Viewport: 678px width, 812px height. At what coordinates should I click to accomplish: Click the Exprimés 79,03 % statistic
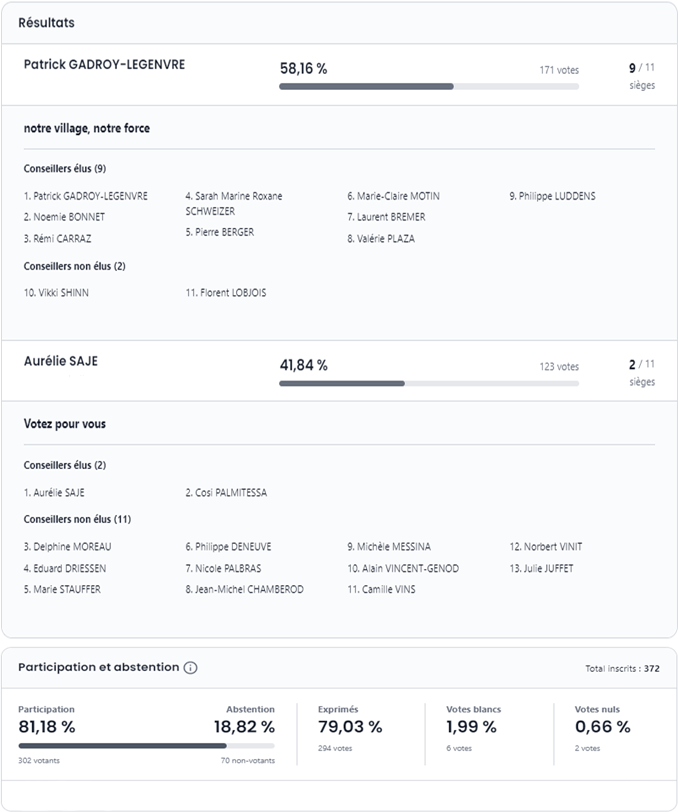pyautogui.click(x=350, y=727)
